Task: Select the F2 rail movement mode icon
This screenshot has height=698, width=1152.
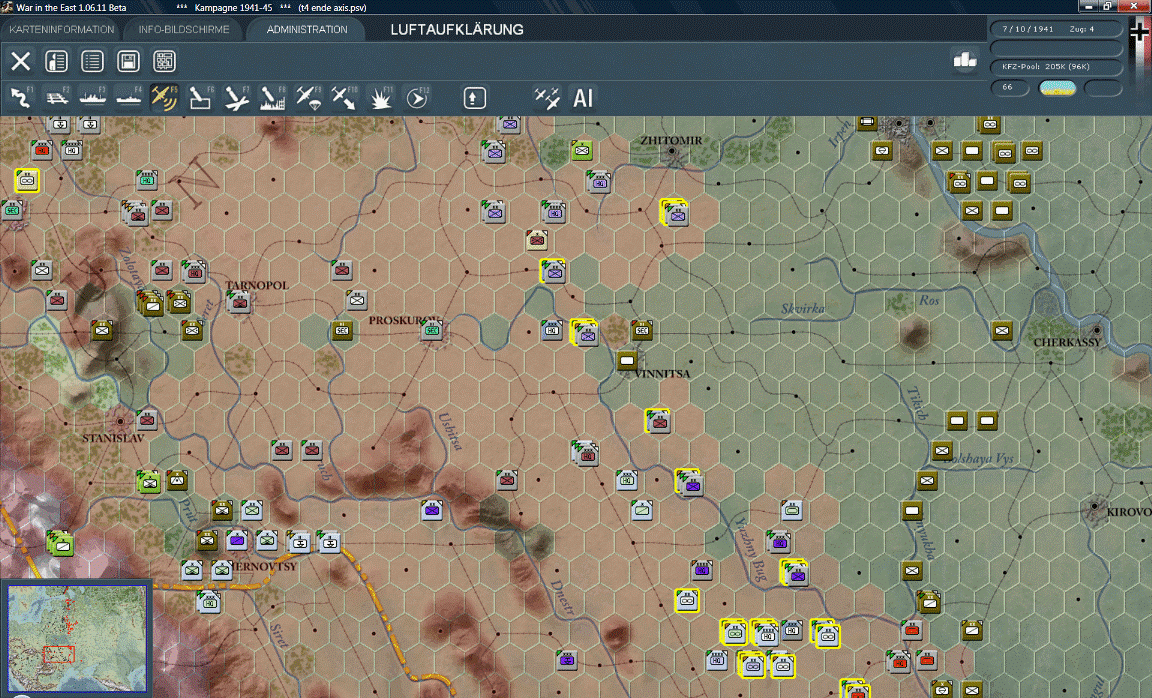Action: tap(57, 98)
